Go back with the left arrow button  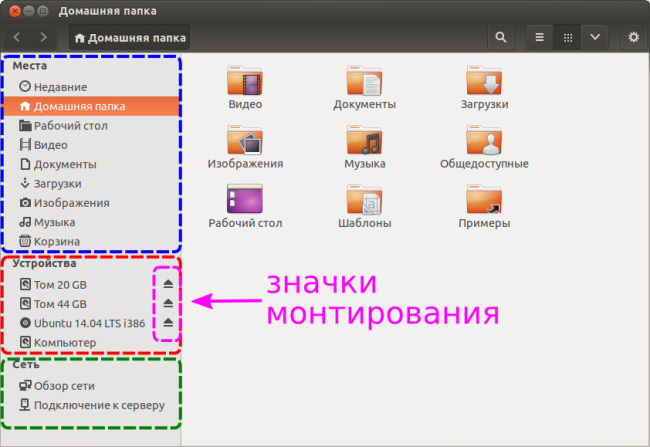coord(17,37)
